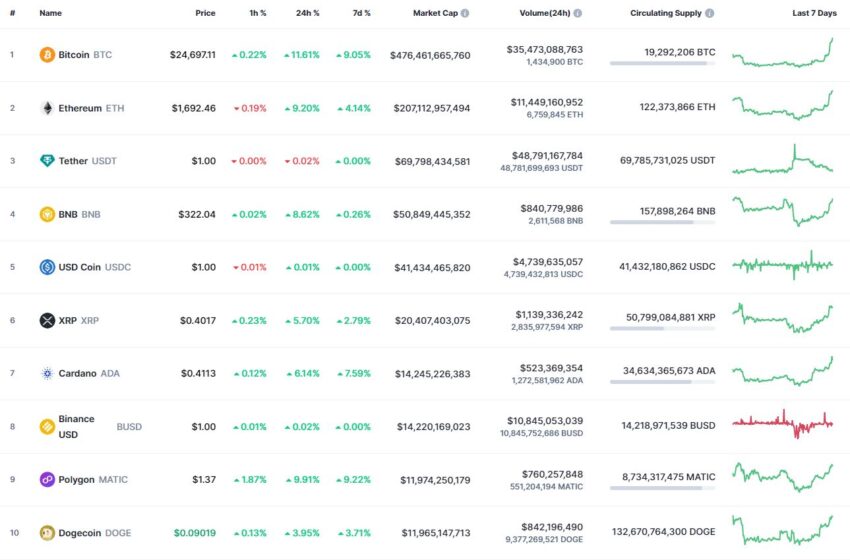Click the Tether green logo icon
Screen dimensions: 850x560
click(x=47, y=161)
